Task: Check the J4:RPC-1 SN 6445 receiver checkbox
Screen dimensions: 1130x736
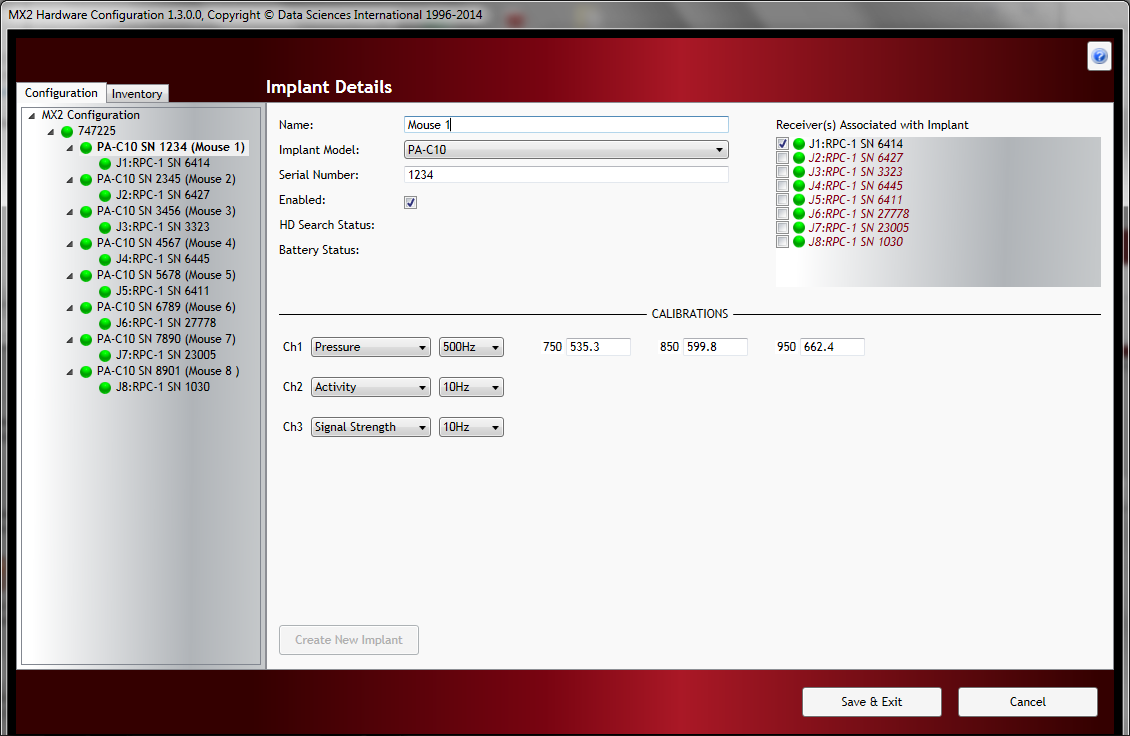Action: (782, 185)
